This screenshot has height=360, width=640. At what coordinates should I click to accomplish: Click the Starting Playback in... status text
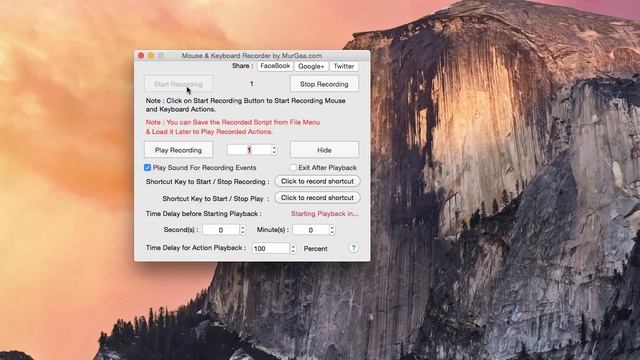pyautogui.click(x=325, y=213)
